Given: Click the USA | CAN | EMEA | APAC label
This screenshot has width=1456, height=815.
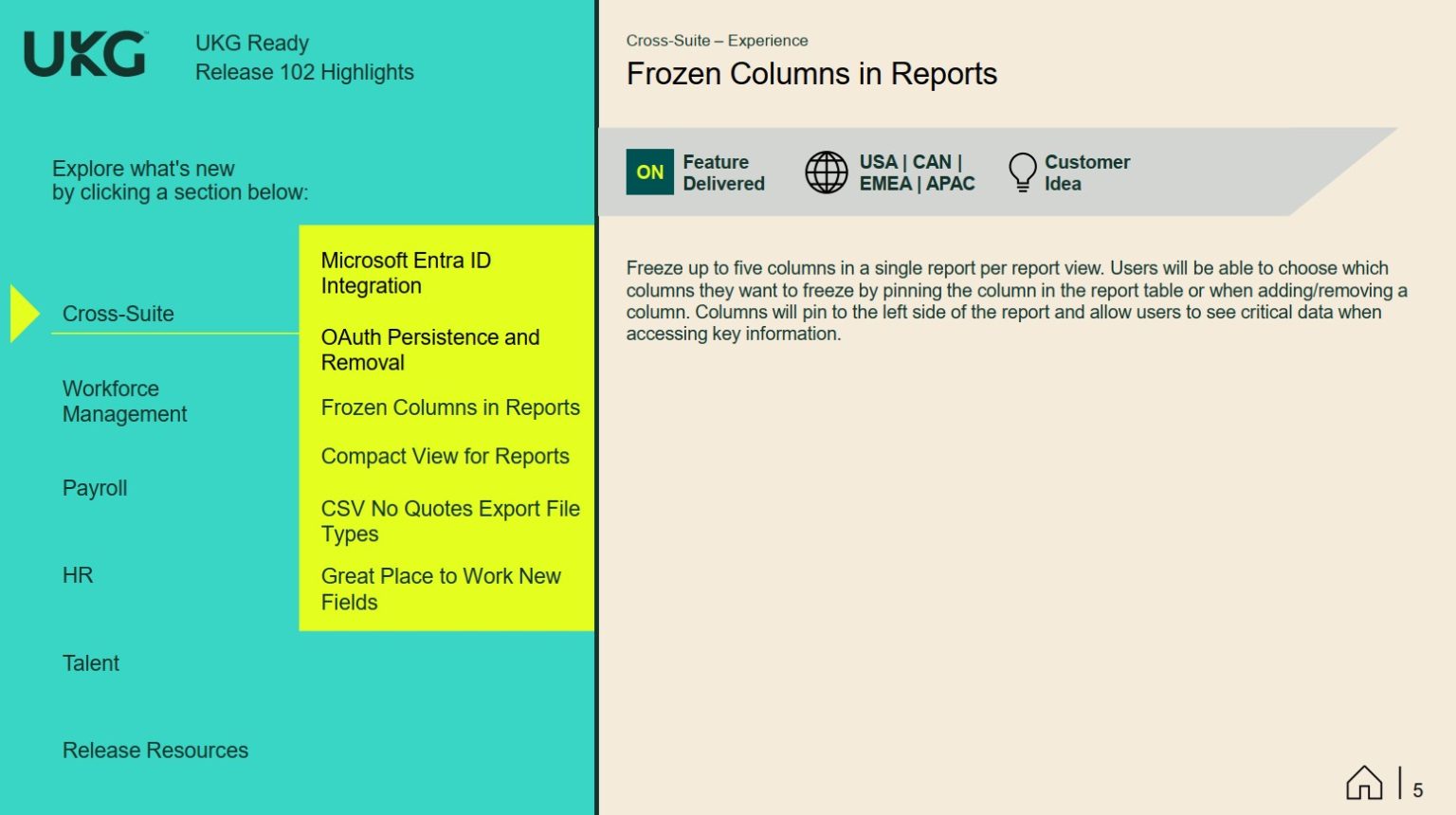Looking at the screenshot, I should point(917,172).
